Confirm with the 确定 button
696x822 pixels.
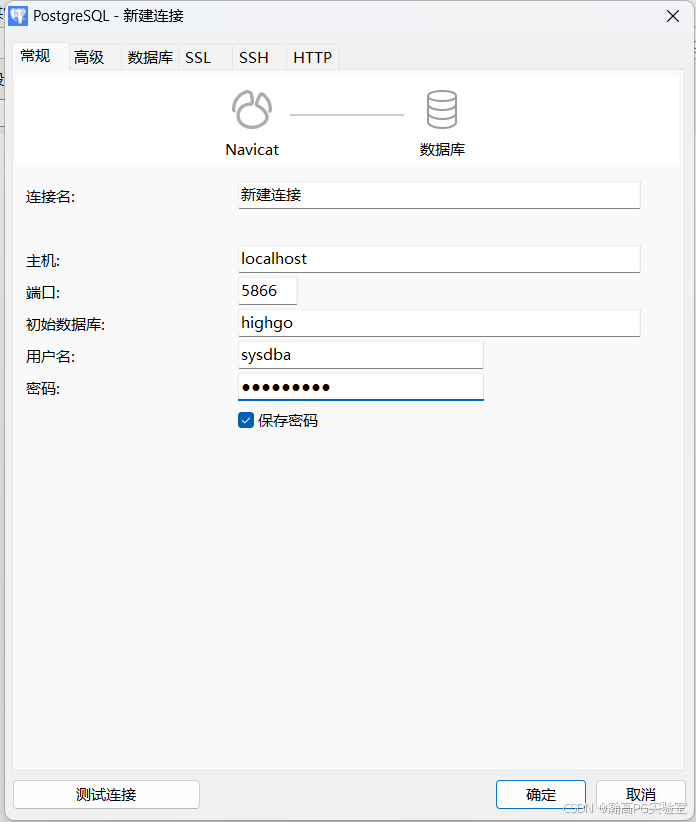(541, 795)
